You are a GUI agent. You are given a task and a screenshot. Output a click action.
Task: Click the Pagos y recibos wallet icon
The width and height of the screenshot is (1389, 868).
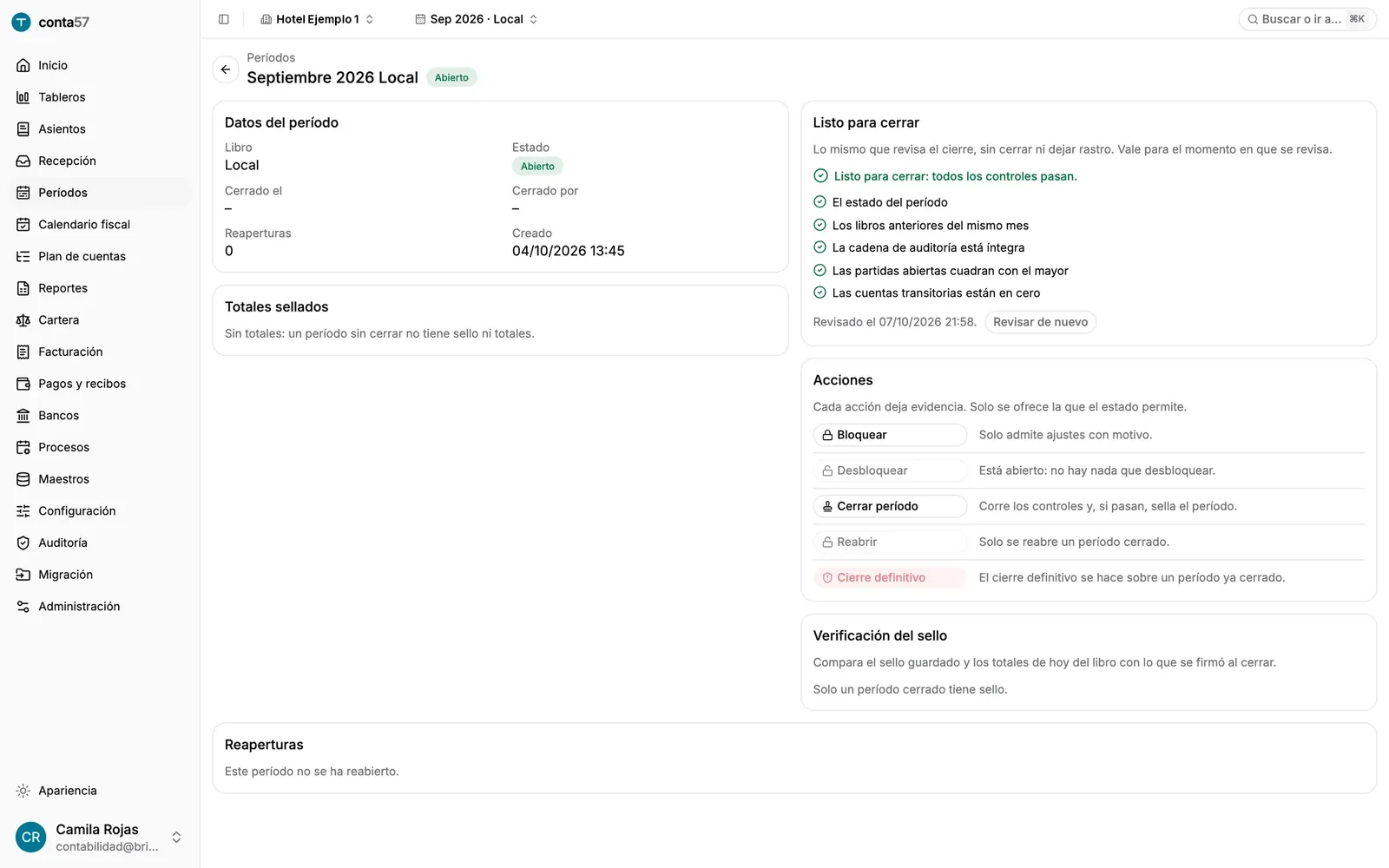click(x=23, y=384)
